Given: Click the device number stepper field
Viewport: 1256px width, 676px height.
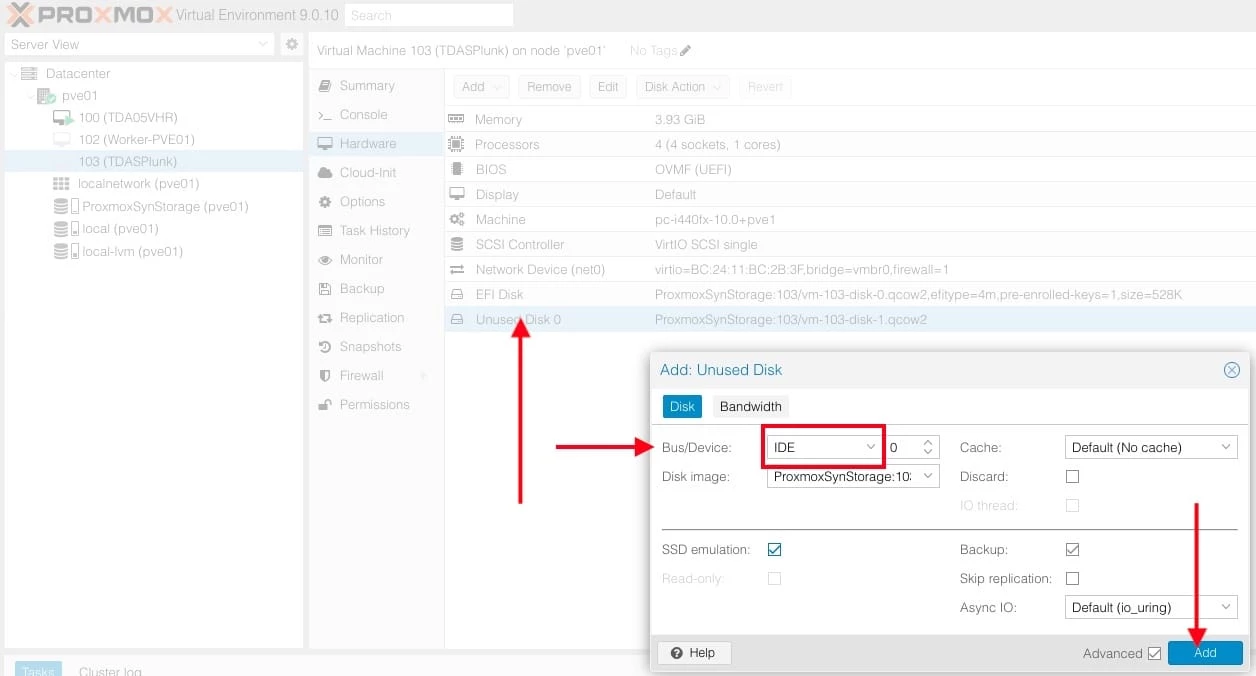Looking at the screenshot, I should [x=912, y=447].
